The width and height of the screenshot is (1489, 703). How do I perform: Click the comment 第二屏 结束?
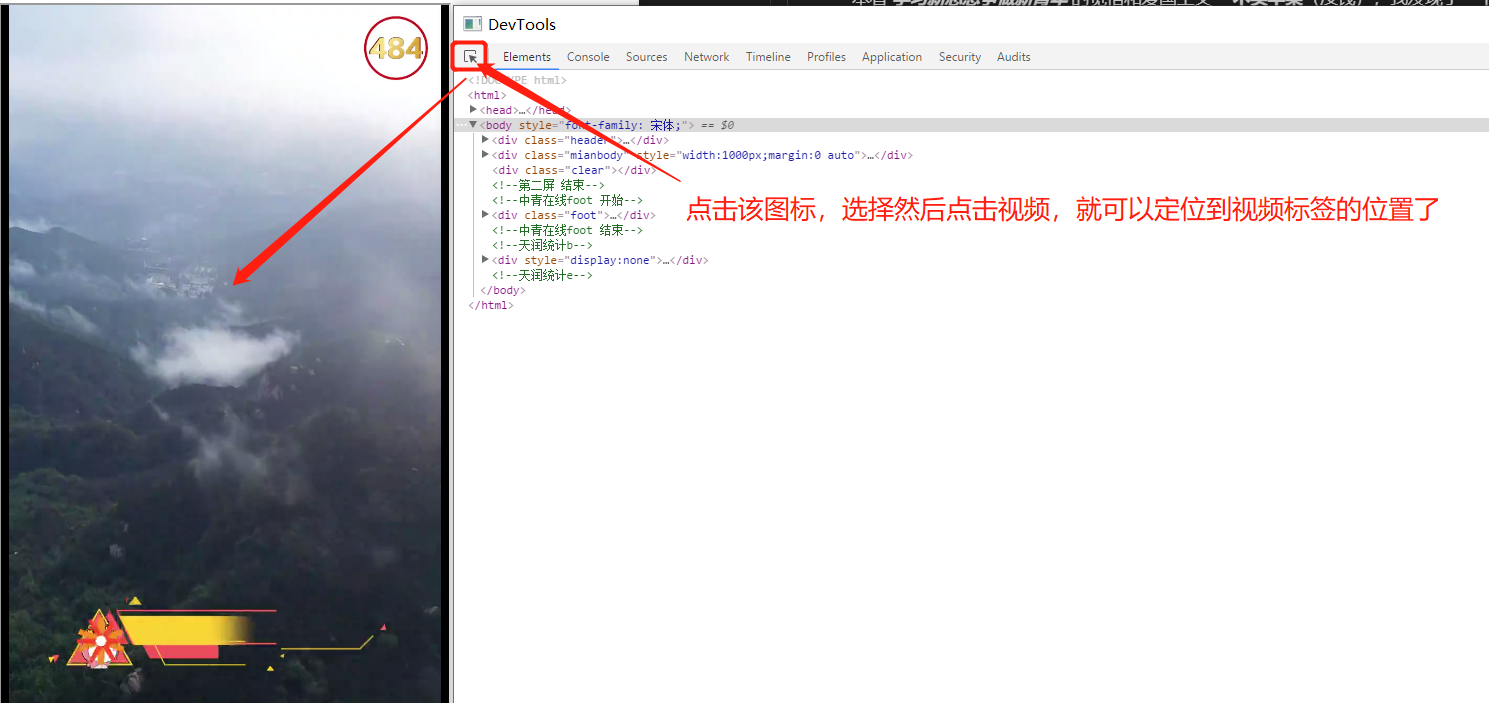[x=548, y=185]
